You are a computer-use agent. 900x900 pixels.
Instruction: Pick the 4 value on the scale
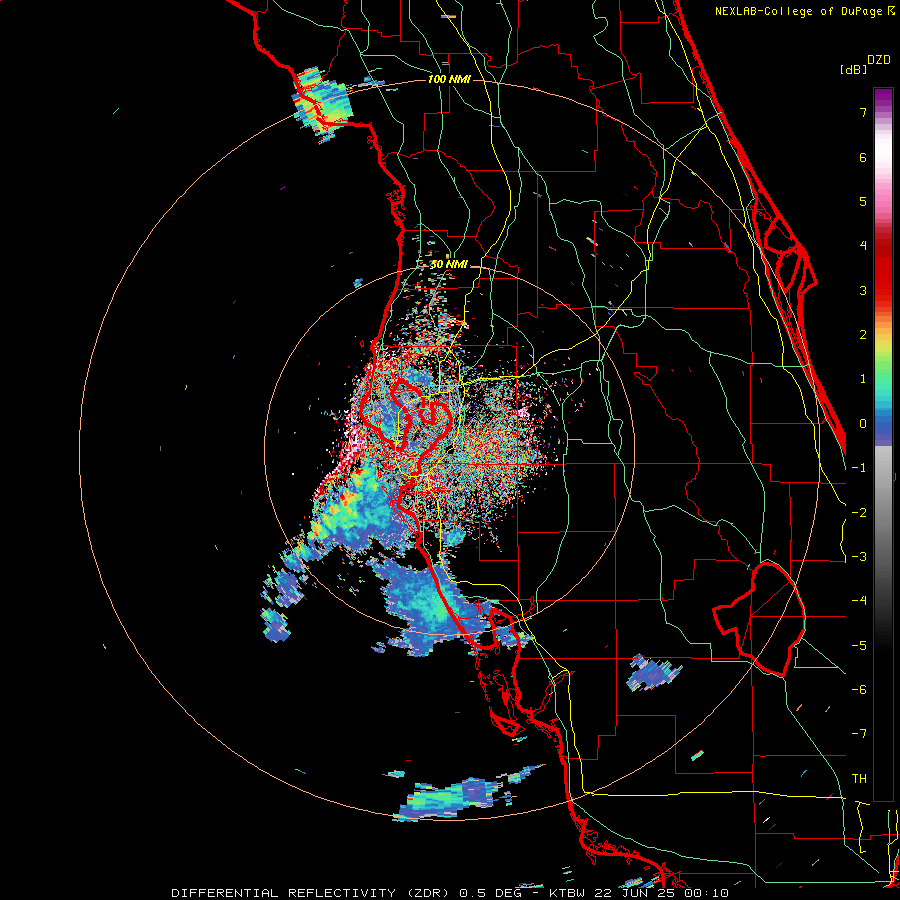click(x=863, y=246)
